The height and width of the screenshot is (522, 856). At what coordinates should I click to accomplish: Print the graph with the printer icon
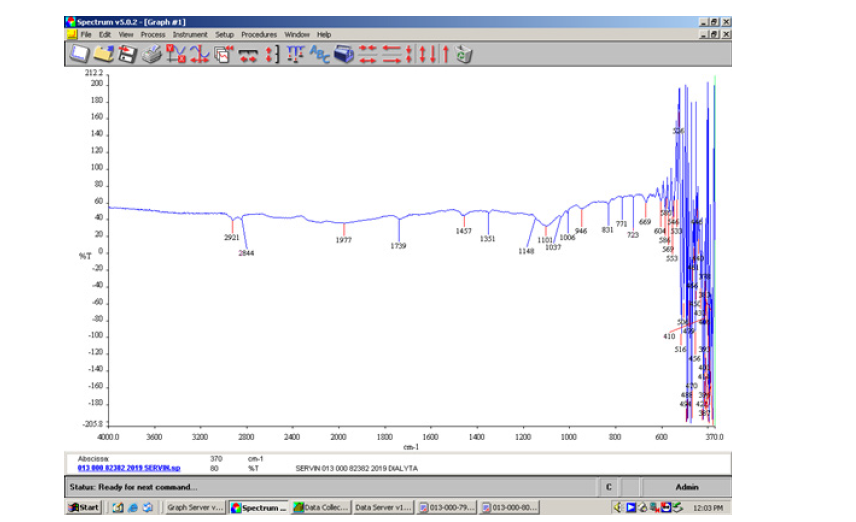(x=151, y=54)
